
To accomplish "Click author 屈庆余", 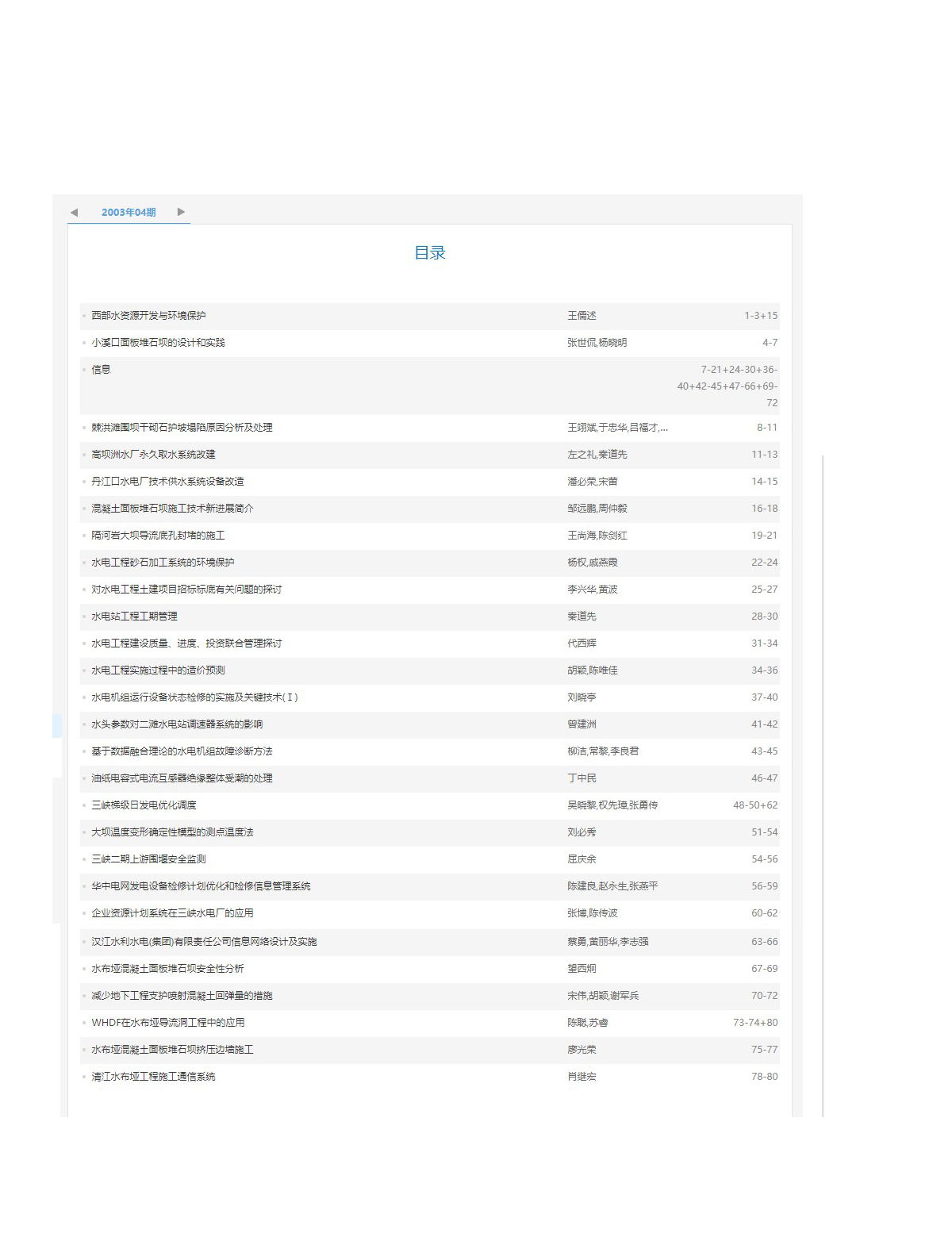I will tap(582, 859).
